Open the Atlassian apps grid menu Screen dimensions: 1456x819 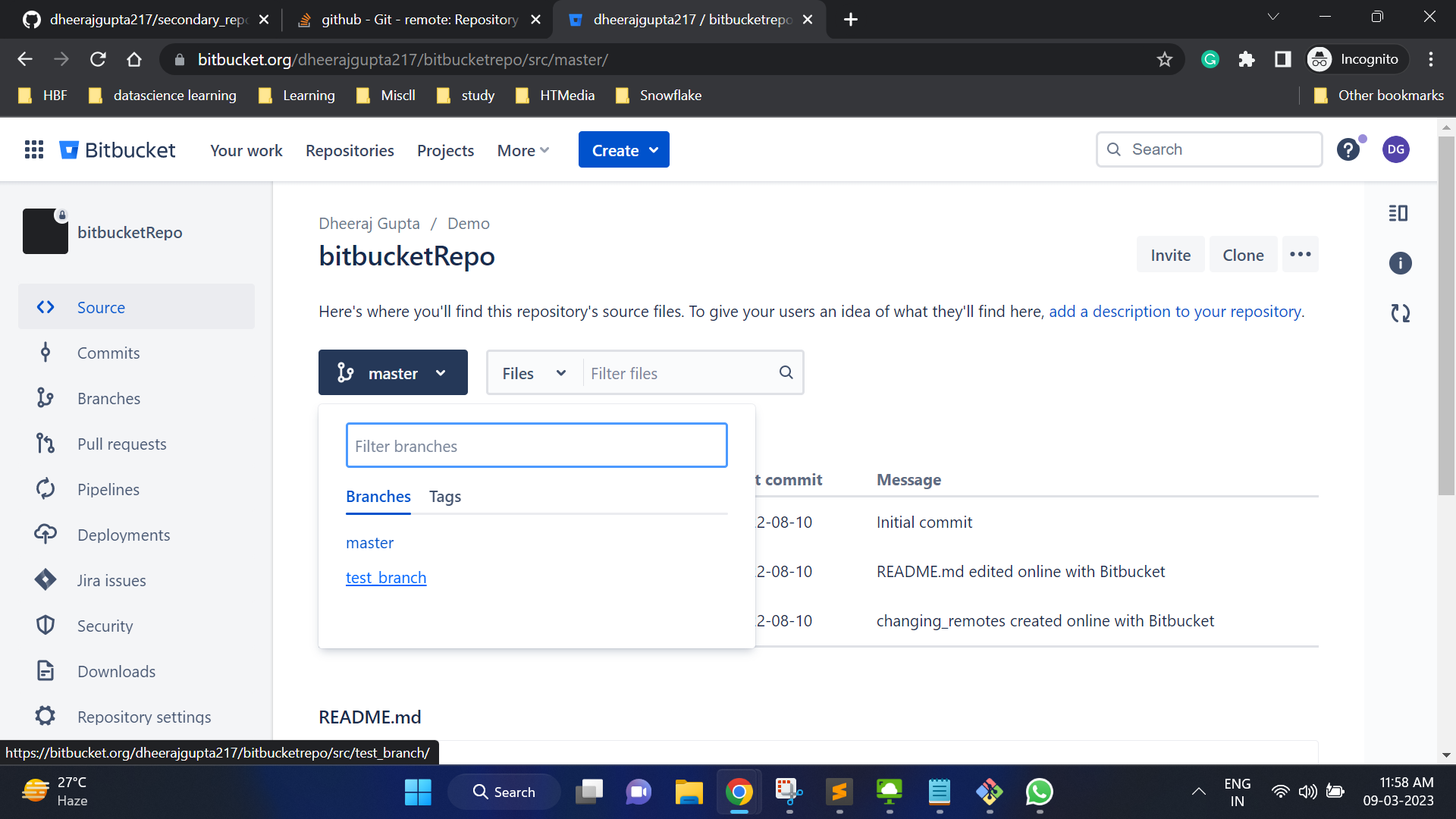pyautogui.click(x=34, y=149)
